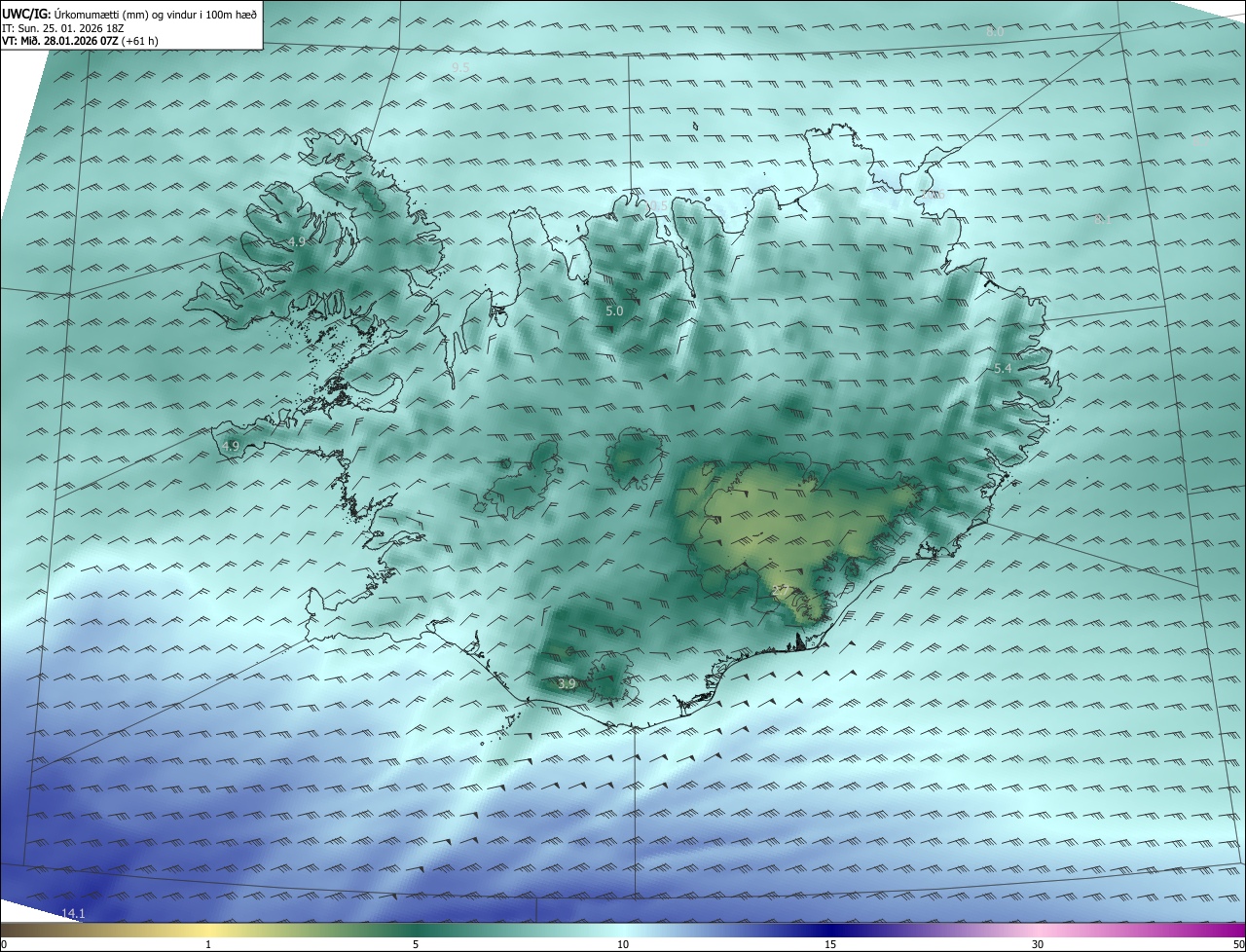Click the 10 tick on the colour scale
The width and height of the screenshot is (1246, 952).
coord(623,944)
